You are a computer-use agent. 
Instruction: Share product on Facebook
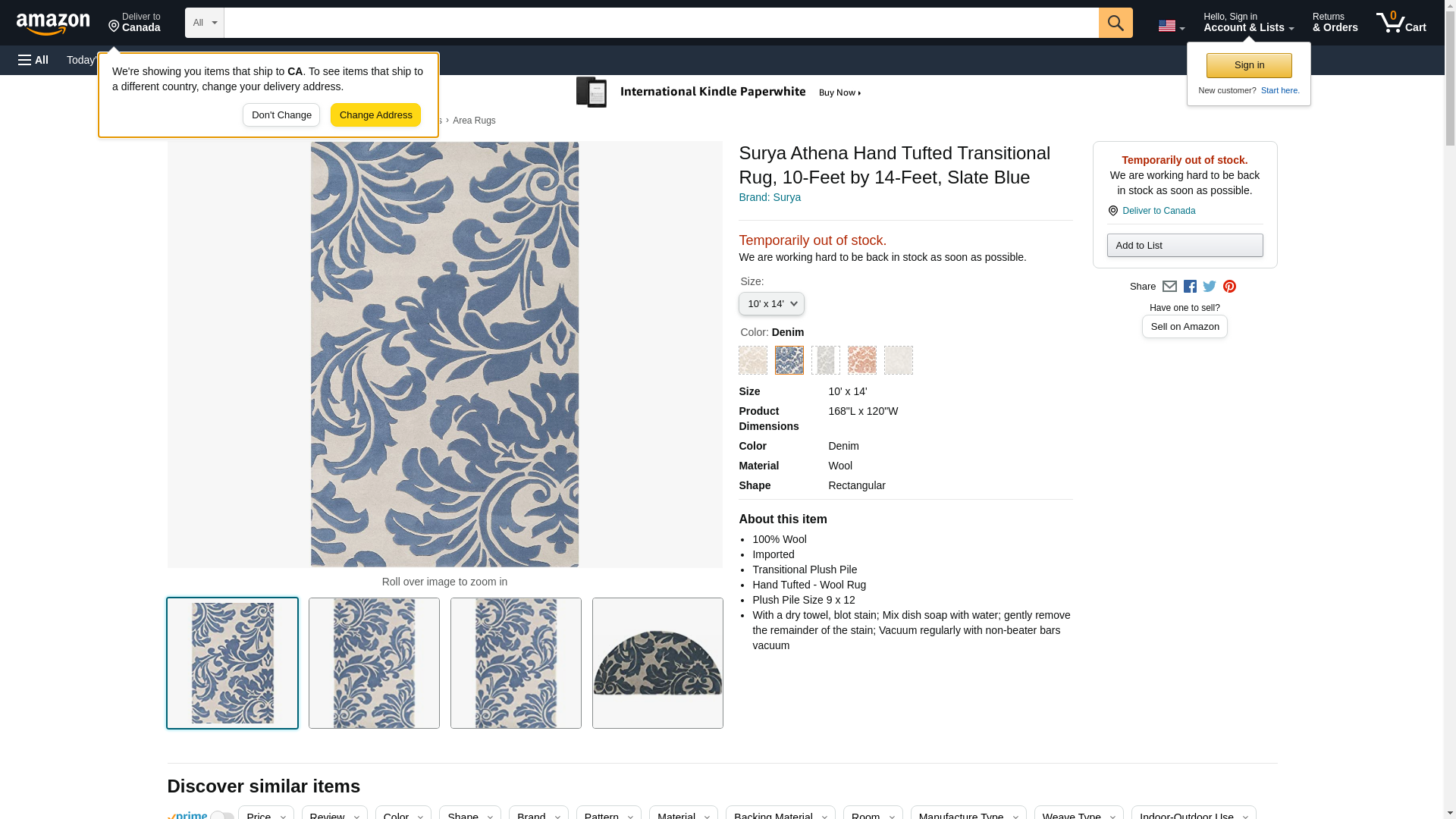(x=1190, y=287)
